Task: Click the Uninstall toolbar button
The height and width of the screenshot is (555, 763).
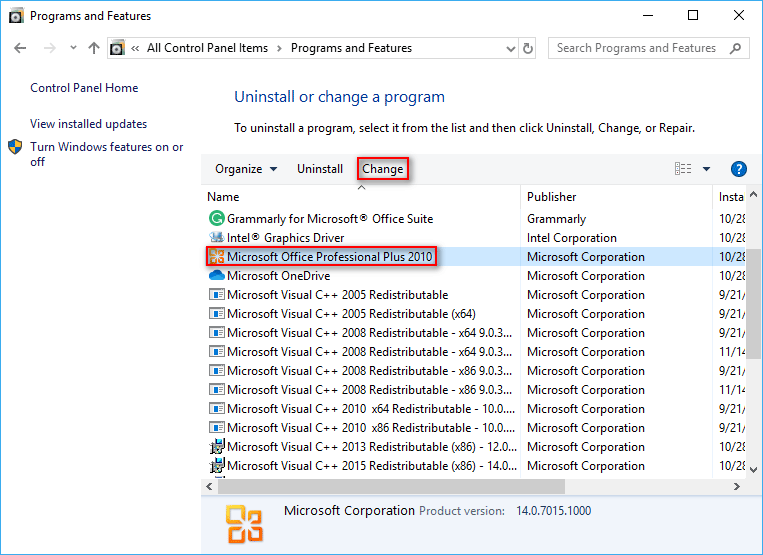Action: tap(320, 169)
